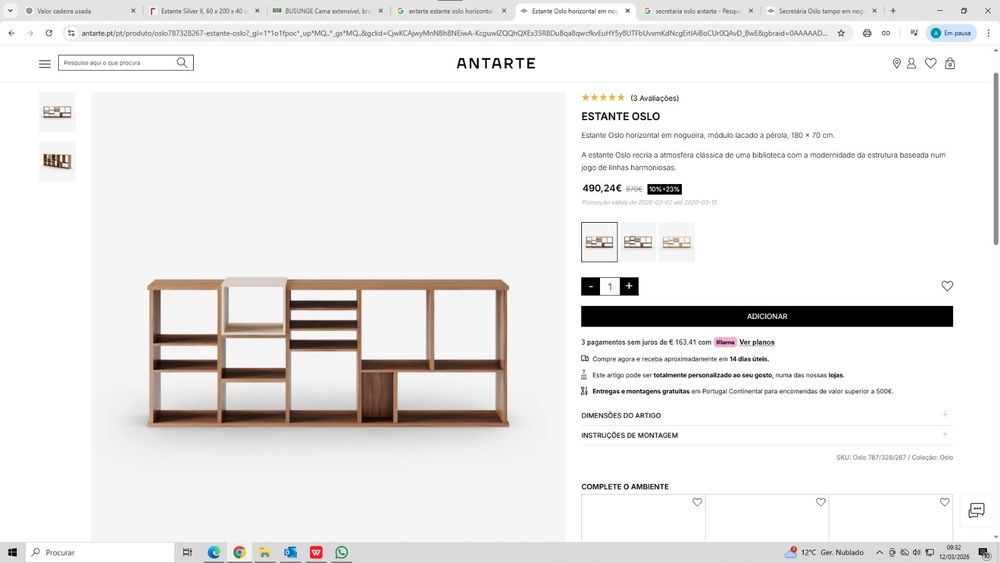Open the tab search dropdown arrow
This screenshot has height=563, width=1000.
click(10, 11)
